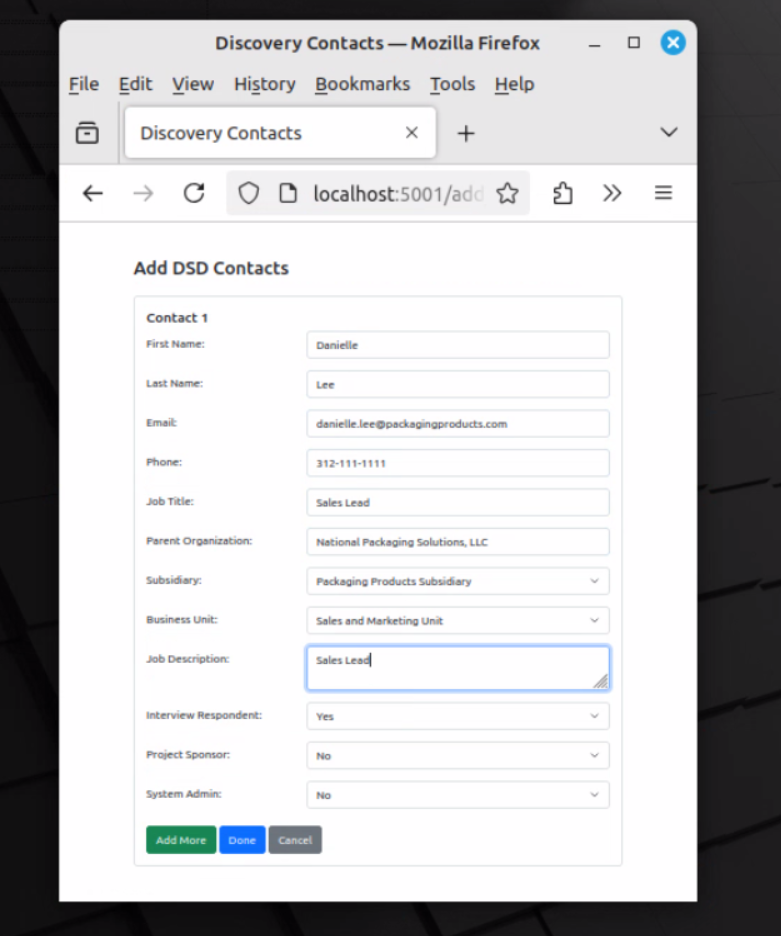Minimize the Firefox window

[x=594, y=44]
